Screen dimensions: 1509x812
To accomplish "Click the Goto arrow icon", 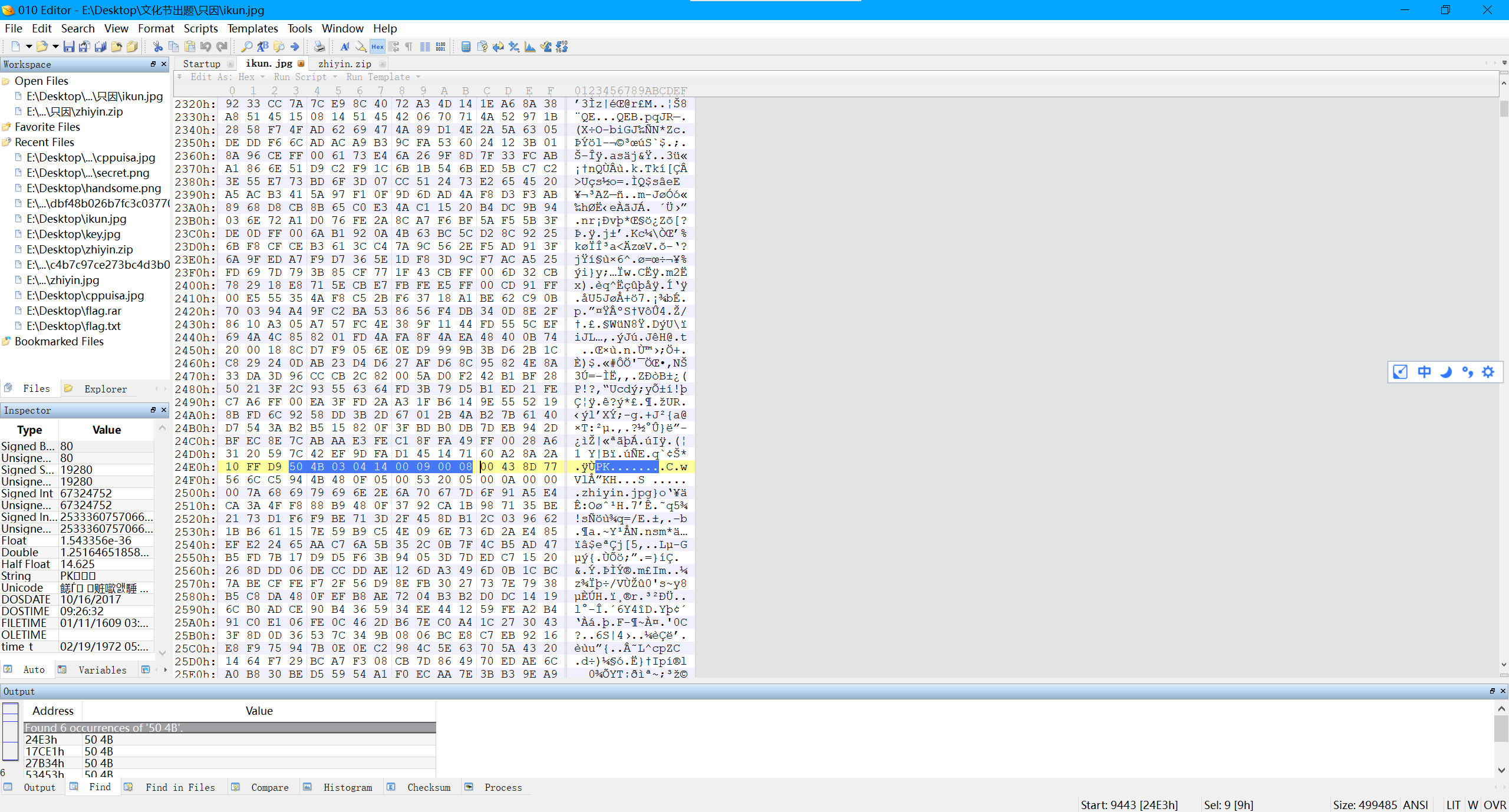I will [x=295, y=47].
